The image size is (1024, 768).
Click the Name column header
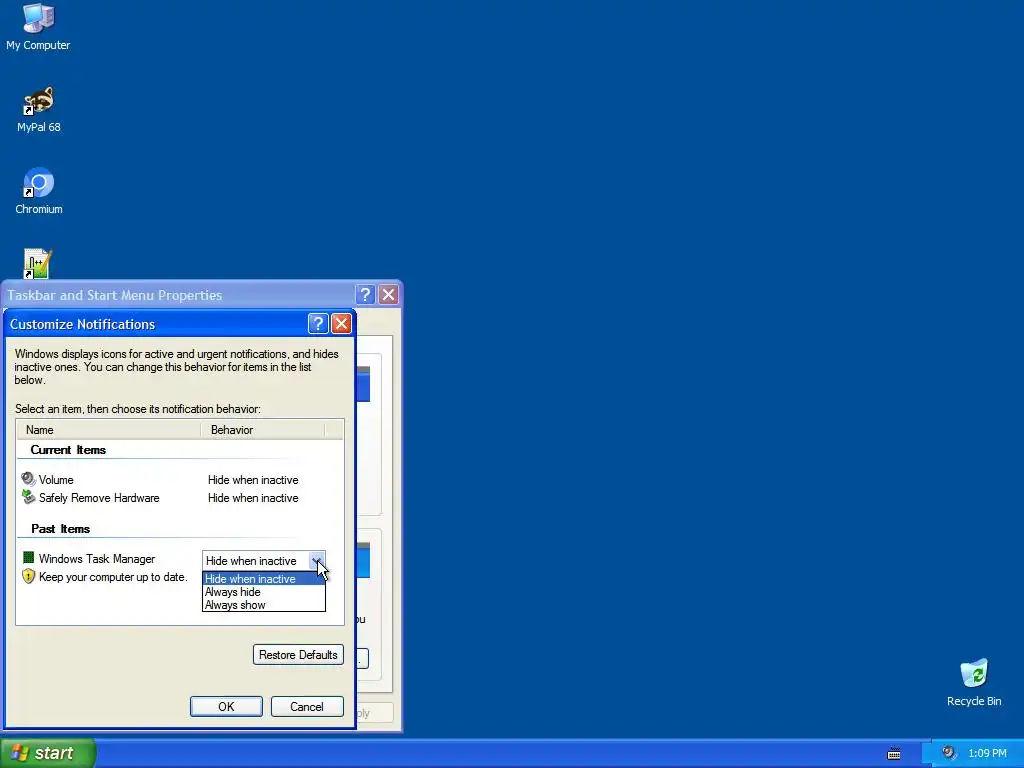[108, 430]
